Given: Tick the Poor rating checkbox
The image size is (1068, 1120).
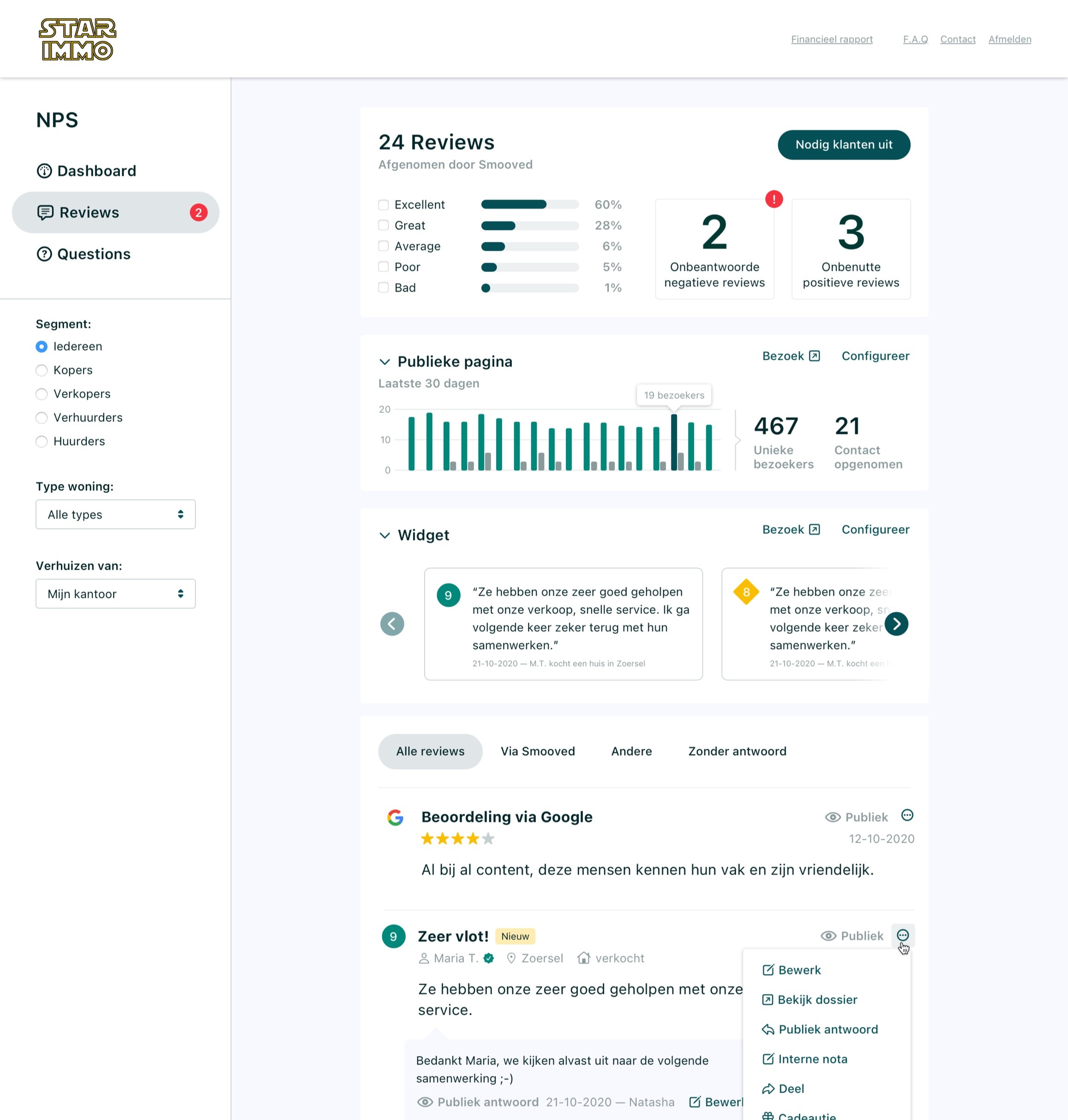Looking at the screenshot, I should click(x=384, y=267).
